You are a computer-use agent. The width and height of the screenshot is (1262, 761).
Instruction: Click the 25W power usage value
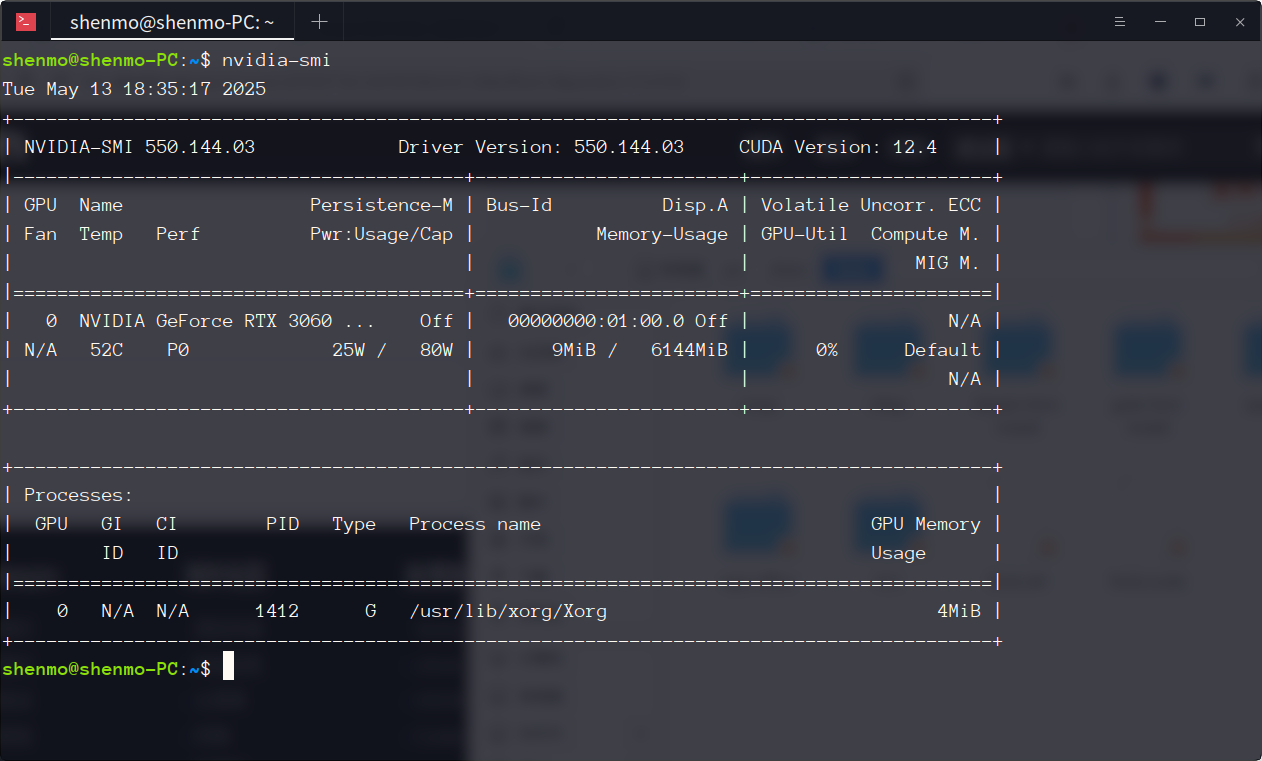348,350
